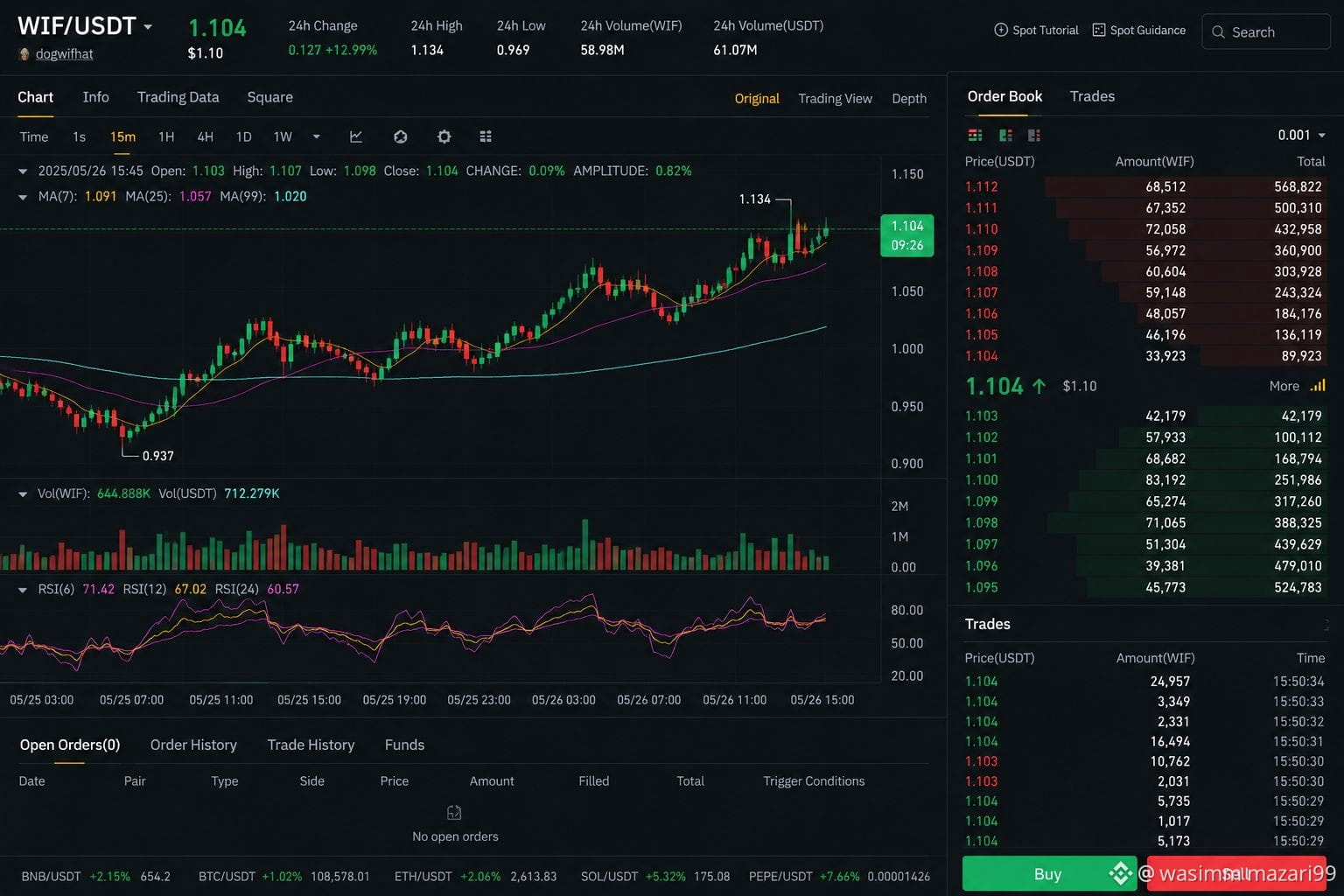This screenshot has width=1344, height=896.
Task: Focus the Search input field
Action: [x=1266, y=32]
